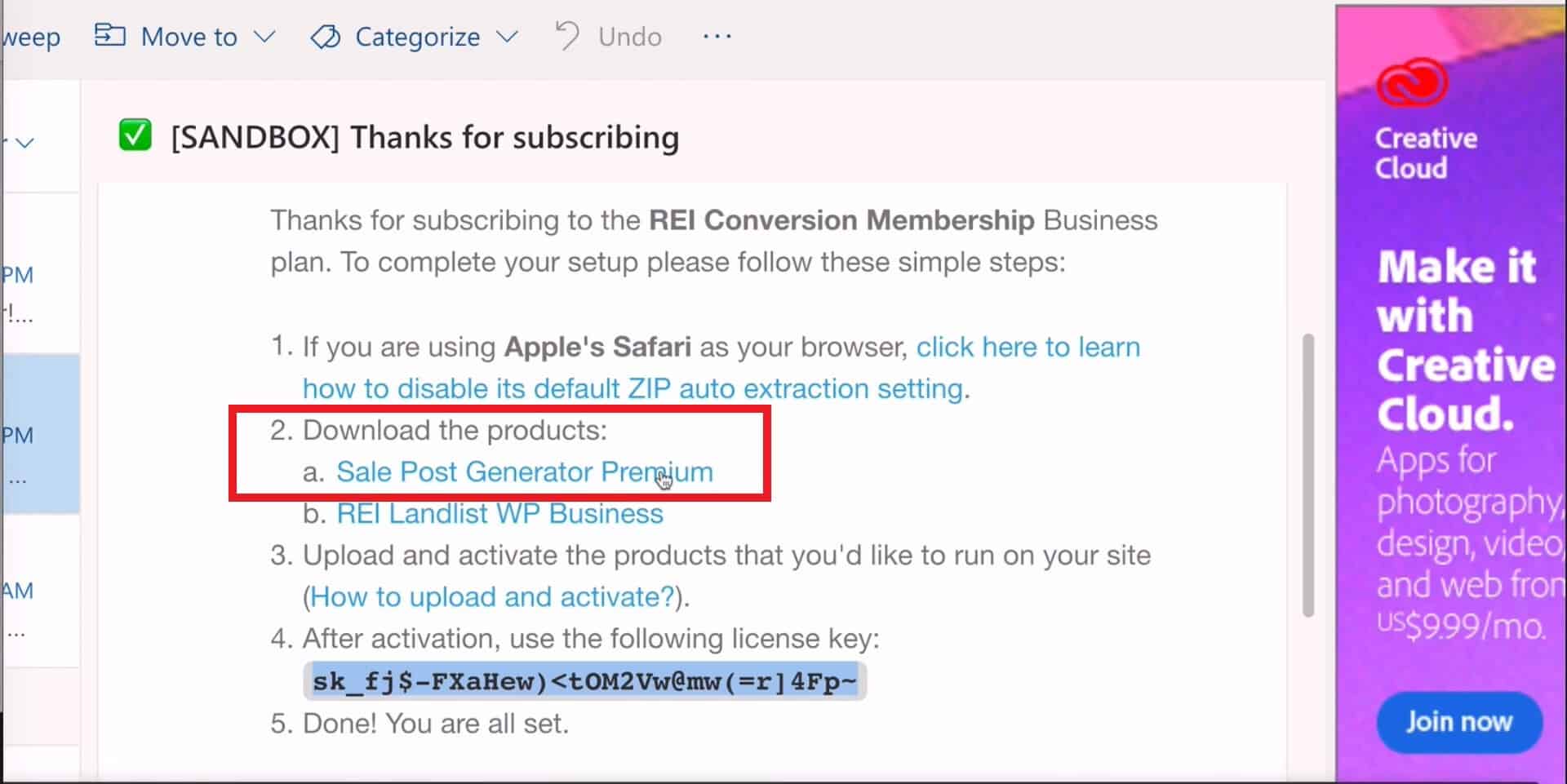Open the How to upload and activate link
The width and height of the screenshot is (1567, 784).
pos(493,596)
